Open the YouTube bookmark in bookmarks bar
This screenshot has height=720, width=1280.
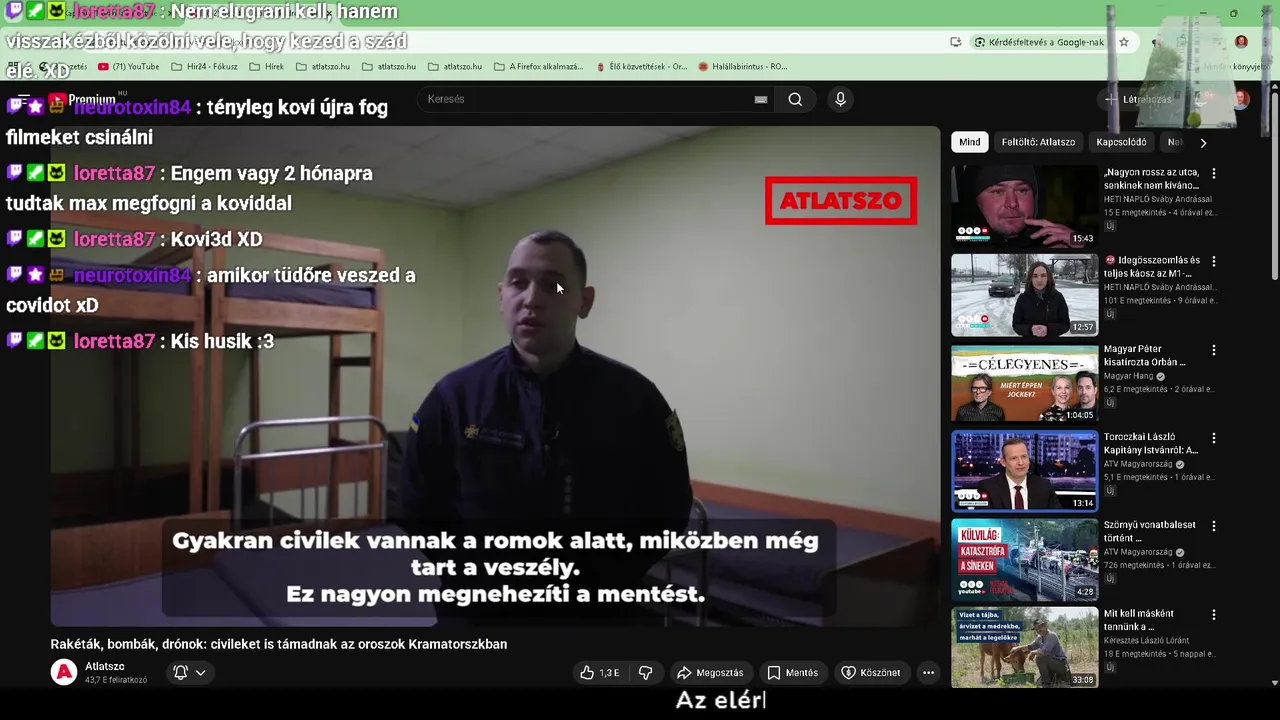(x=129, y=67)
